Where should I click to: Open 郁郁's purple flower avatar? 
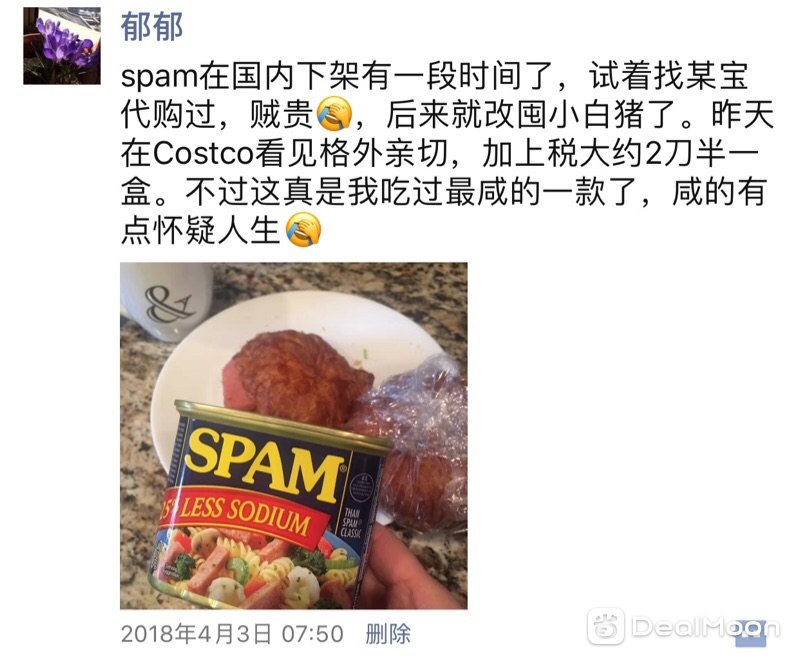(x=62, y=46)
